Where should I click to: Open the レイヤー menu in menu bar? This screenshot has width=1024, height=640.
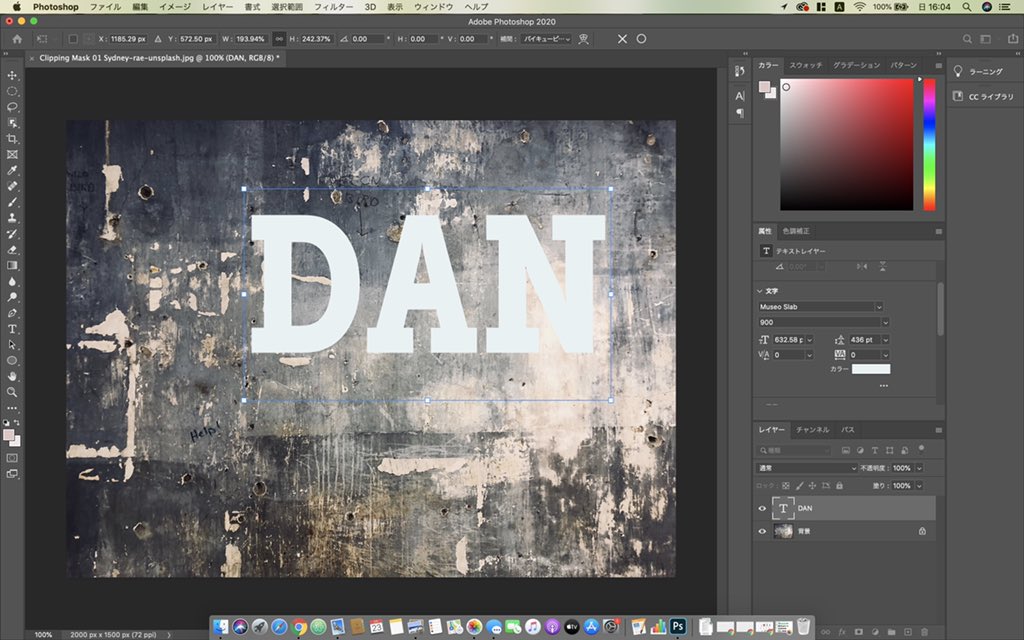coord(217,7)
